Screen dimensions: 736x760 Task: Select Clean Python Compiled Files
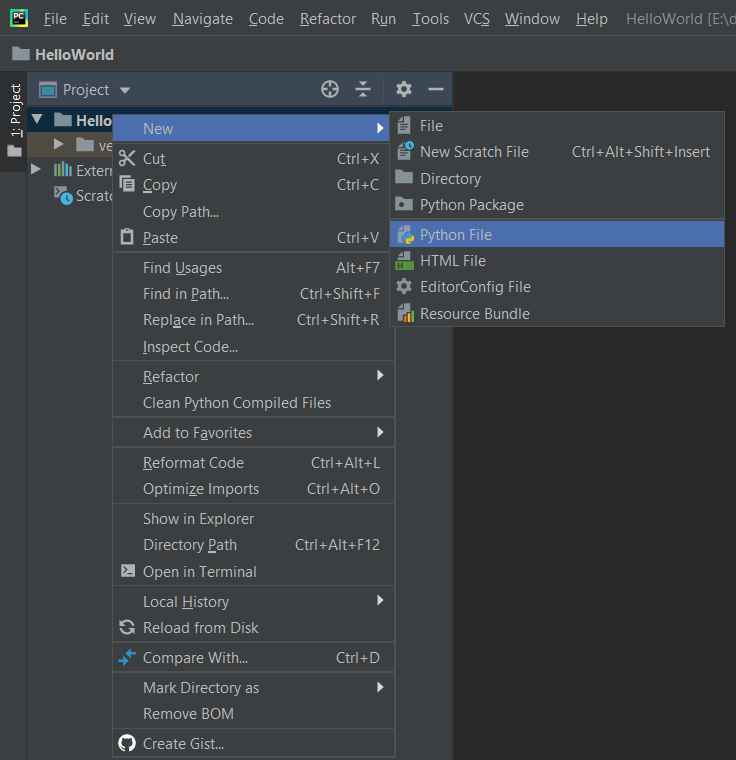tap(254, 403)
